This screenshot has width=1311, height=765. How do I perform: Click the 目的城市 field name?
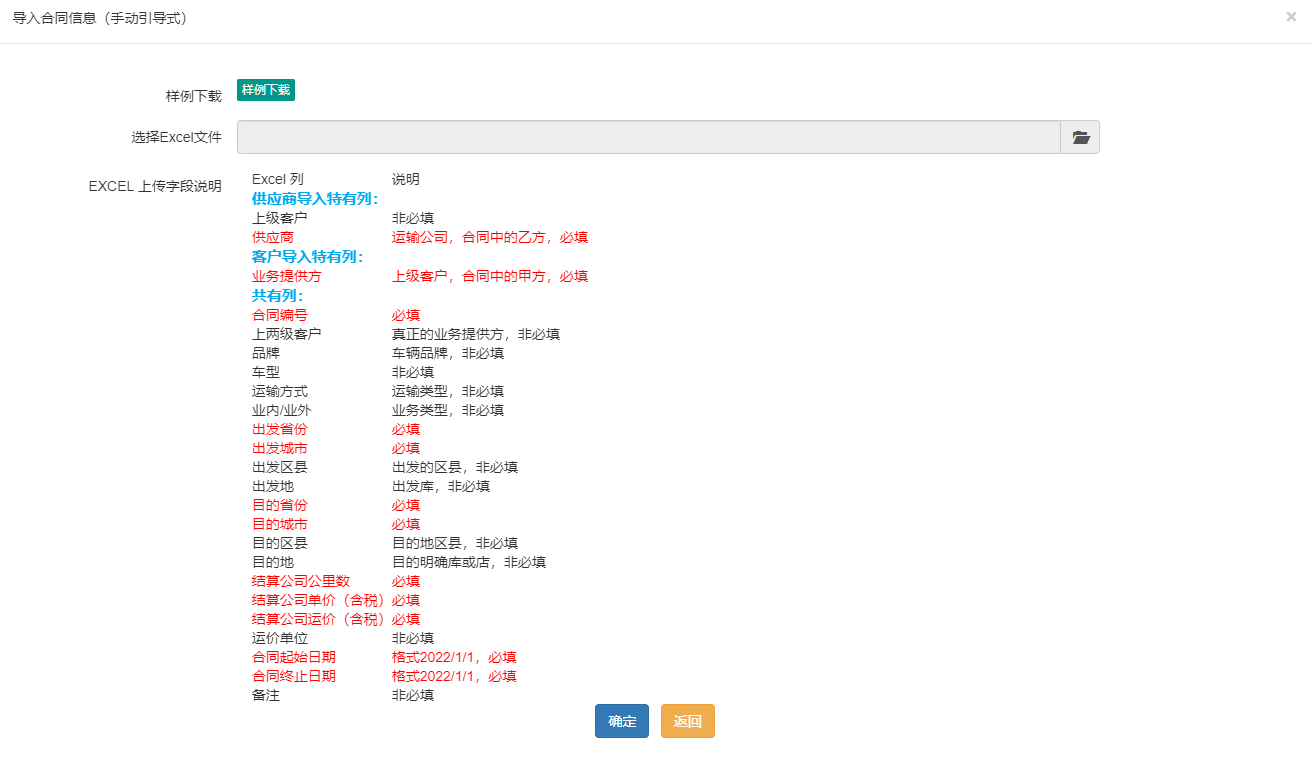pyautogui.click(x=280, y=524)
